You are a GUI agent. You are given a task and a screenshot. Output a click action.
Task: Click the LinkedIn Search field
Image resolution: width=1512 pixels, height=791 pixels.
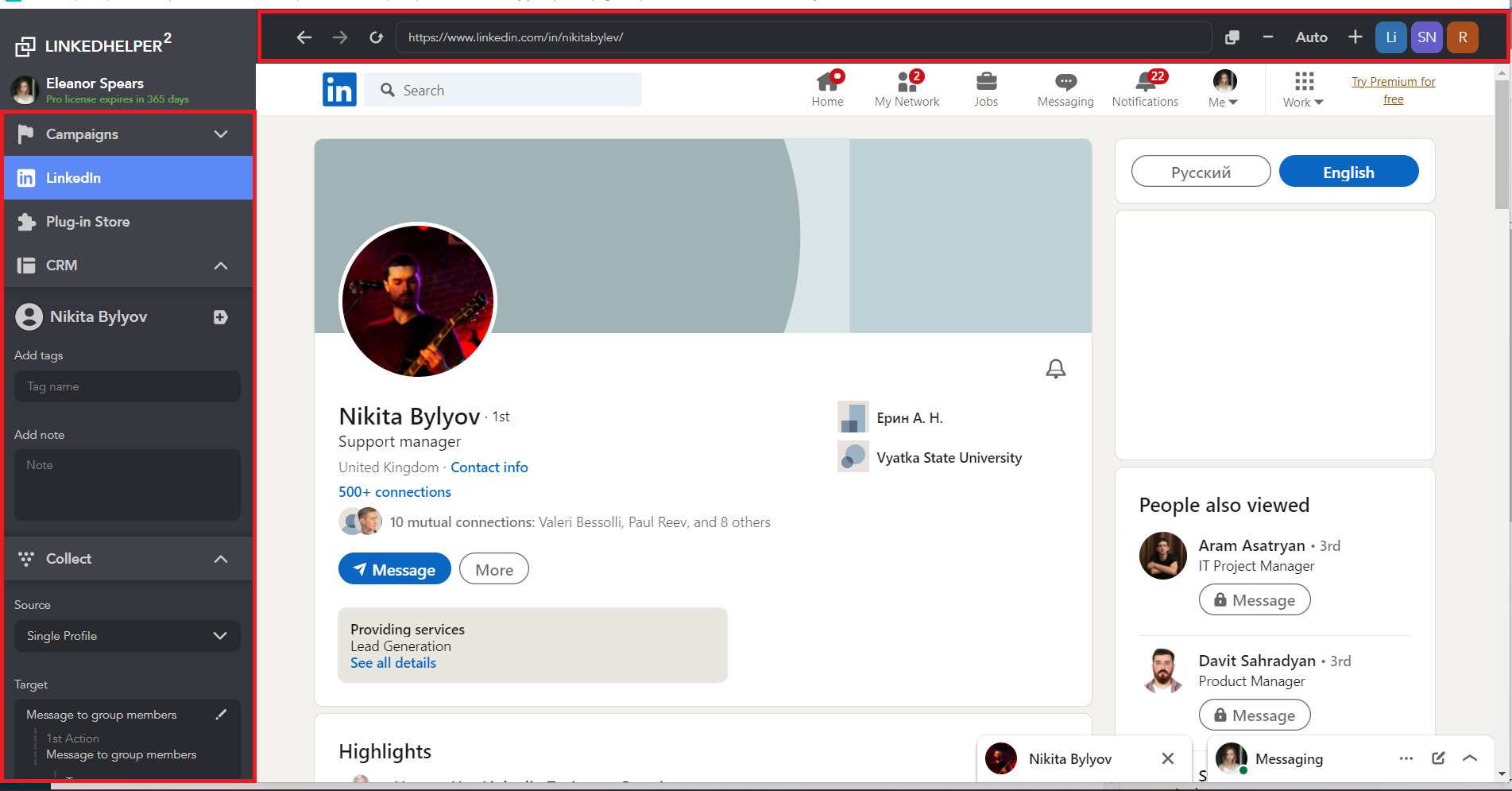pos(503,90)
